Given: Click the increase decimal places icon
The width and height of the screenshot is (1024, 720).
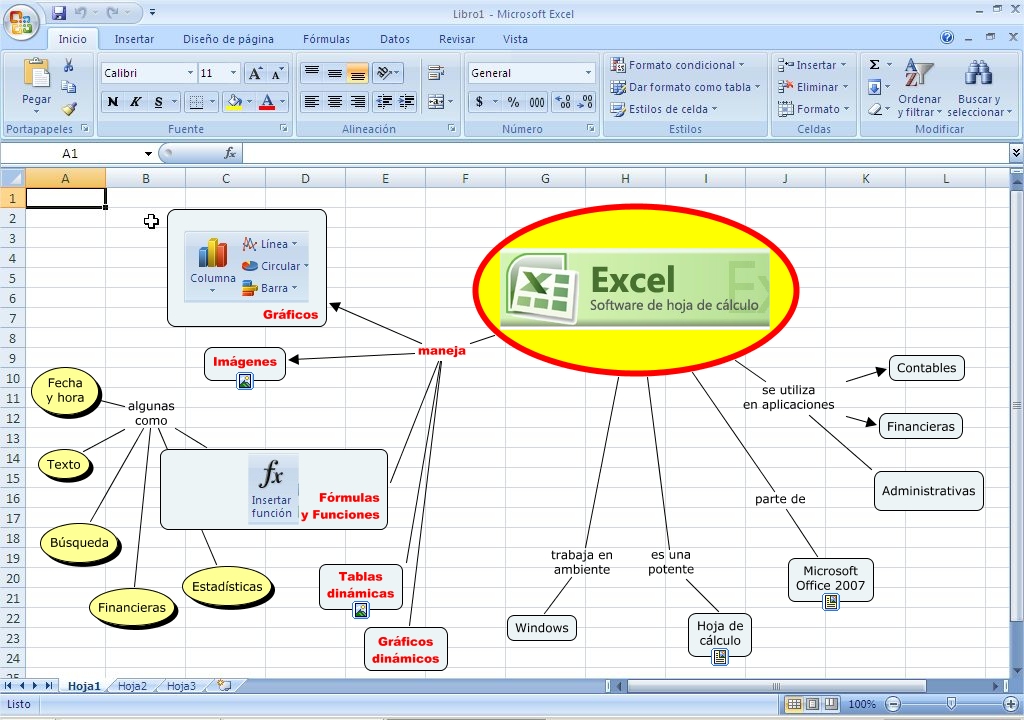Looking at the screenshot, I should (563, 102).
